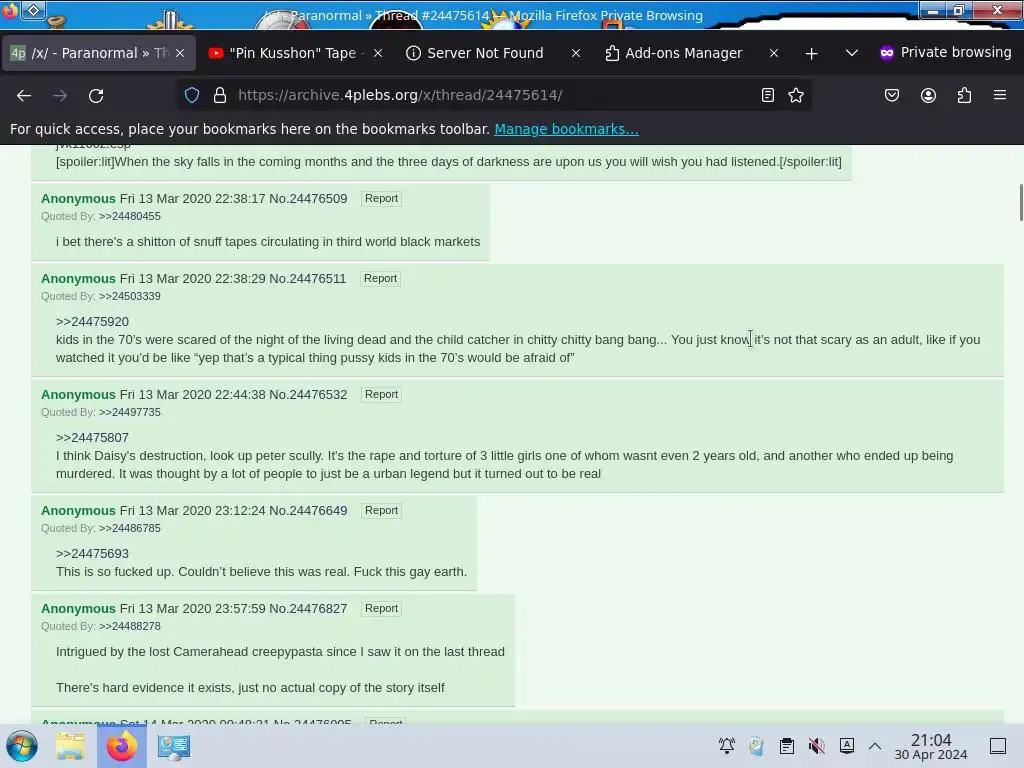Close the Add-ons Manager tab

pos(774,53)
